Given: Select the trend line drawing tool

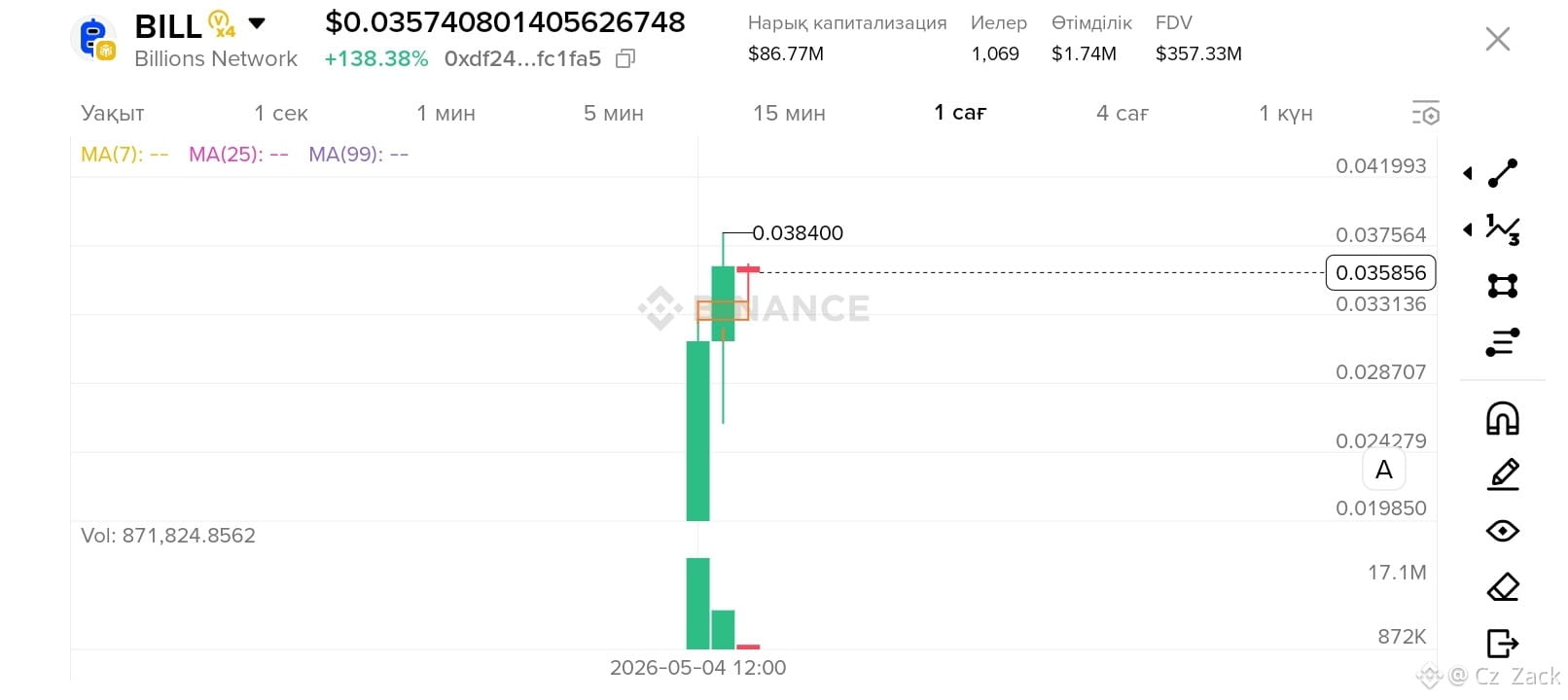Looking at the screenshot, I should tap(1503, 173).
